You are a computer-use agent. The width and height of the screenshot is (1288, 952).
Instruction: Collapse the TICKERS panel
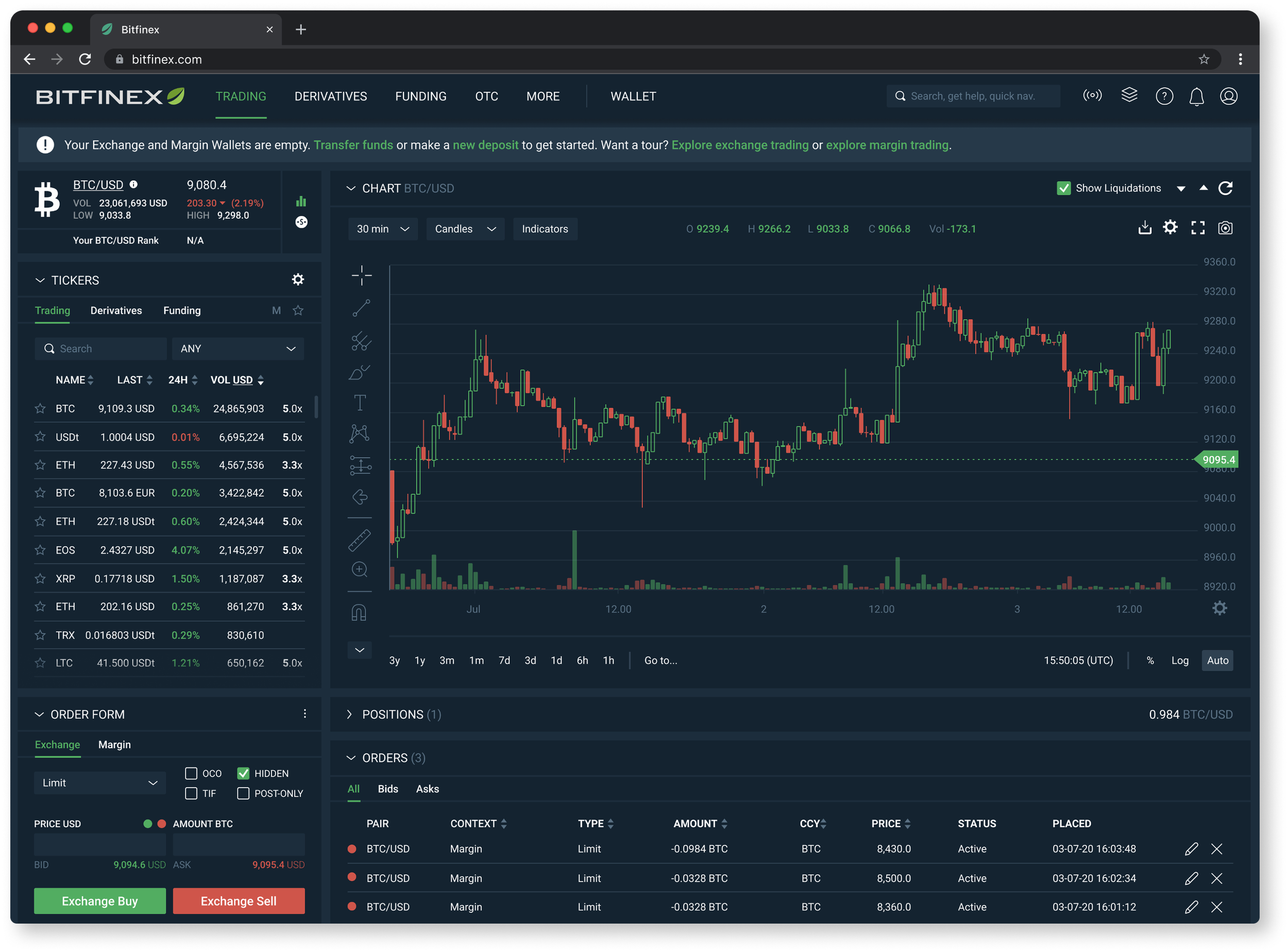coord(40,280)
